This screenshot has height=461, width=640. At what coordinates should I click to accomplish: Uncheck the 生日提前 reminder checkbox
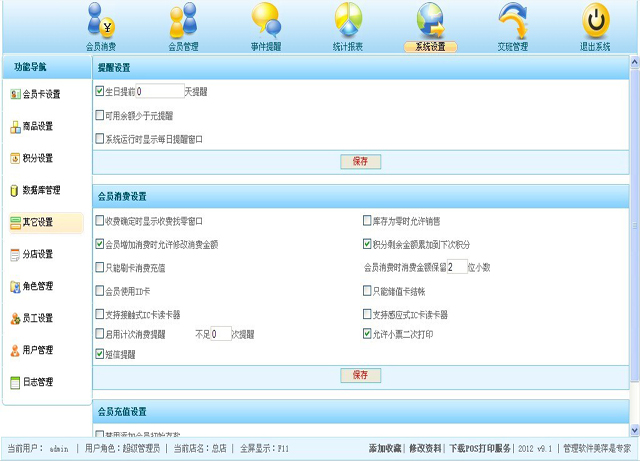pos(100,91)
